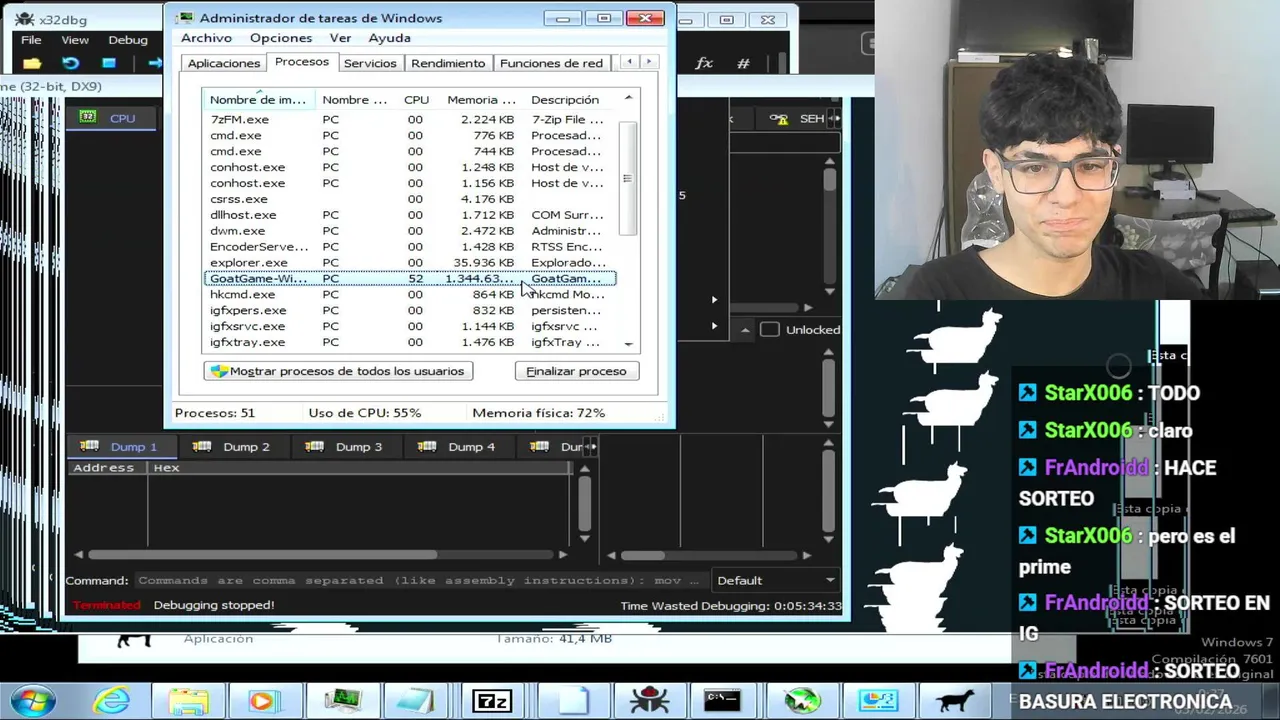The height and width of the screenshot is (720, 1280).
Task: Click the scroll arrows next to SEH tab
Action: [836, 118]
